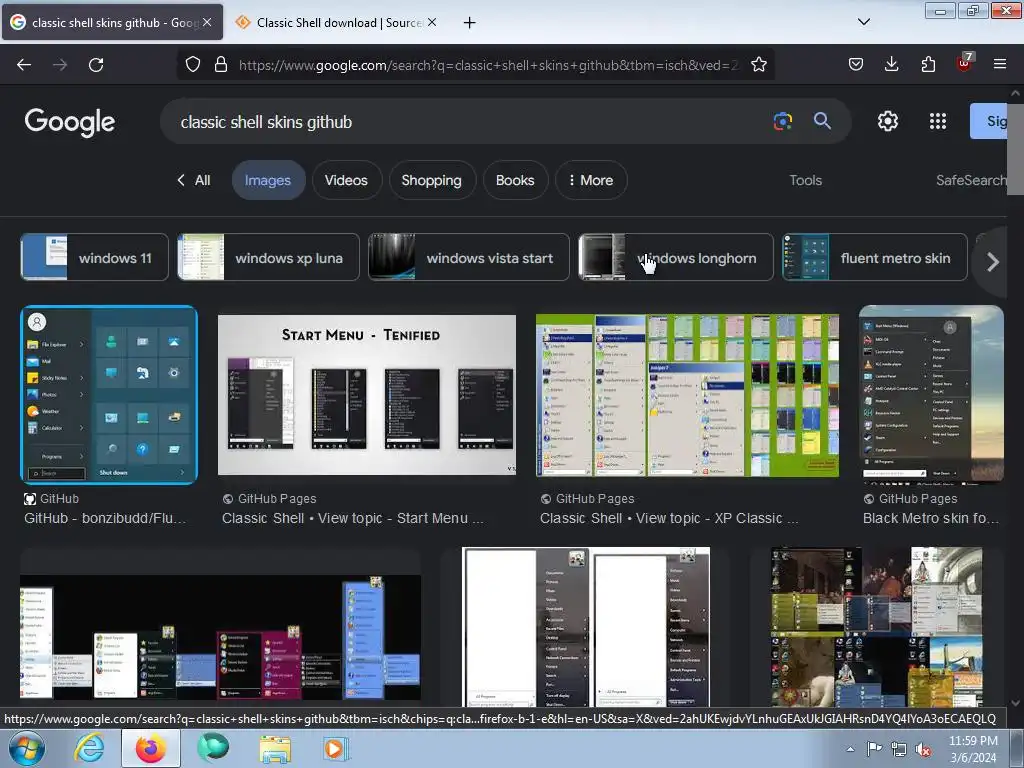This screenshot has height=768, width=1024.
Task: Click the Firefox taskbar icon
Action: coord(150,748)
